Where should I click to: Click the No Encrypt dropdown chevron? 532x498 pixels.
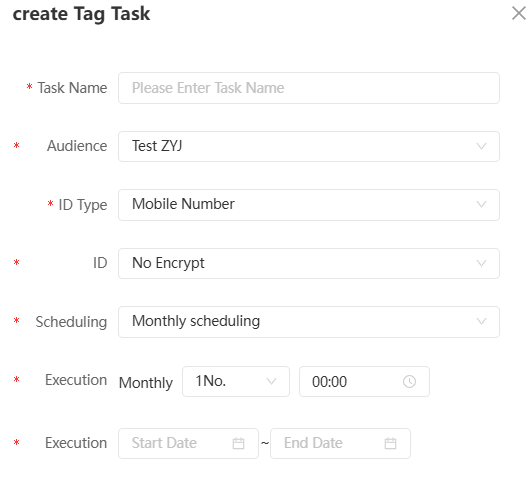pos(481,263)
